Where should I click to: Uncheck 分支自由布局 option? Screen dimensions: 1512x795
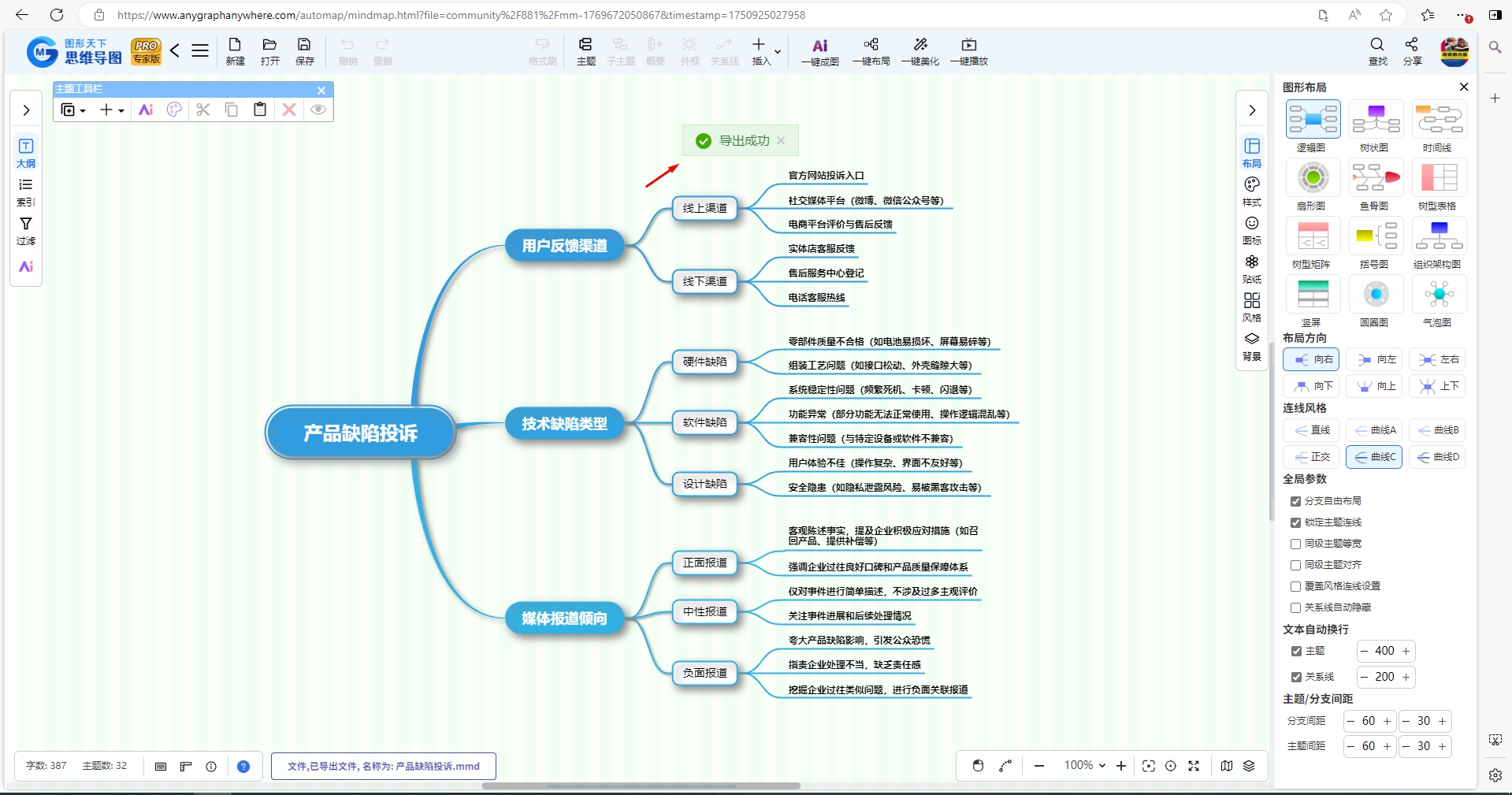point(1295,501)
